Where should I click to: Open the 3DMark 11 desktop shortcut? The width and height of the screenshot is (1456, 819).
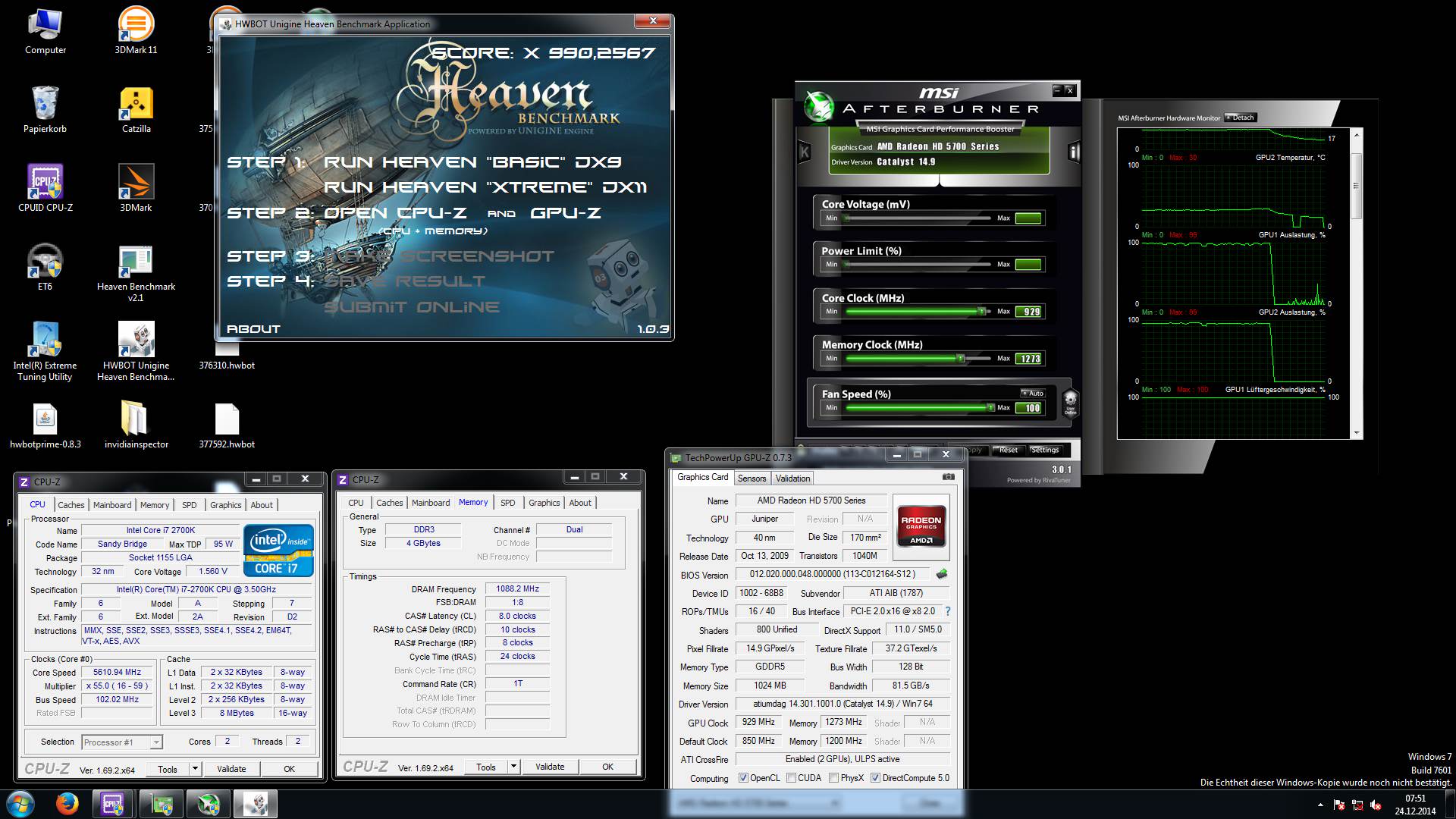pos(136,30)
